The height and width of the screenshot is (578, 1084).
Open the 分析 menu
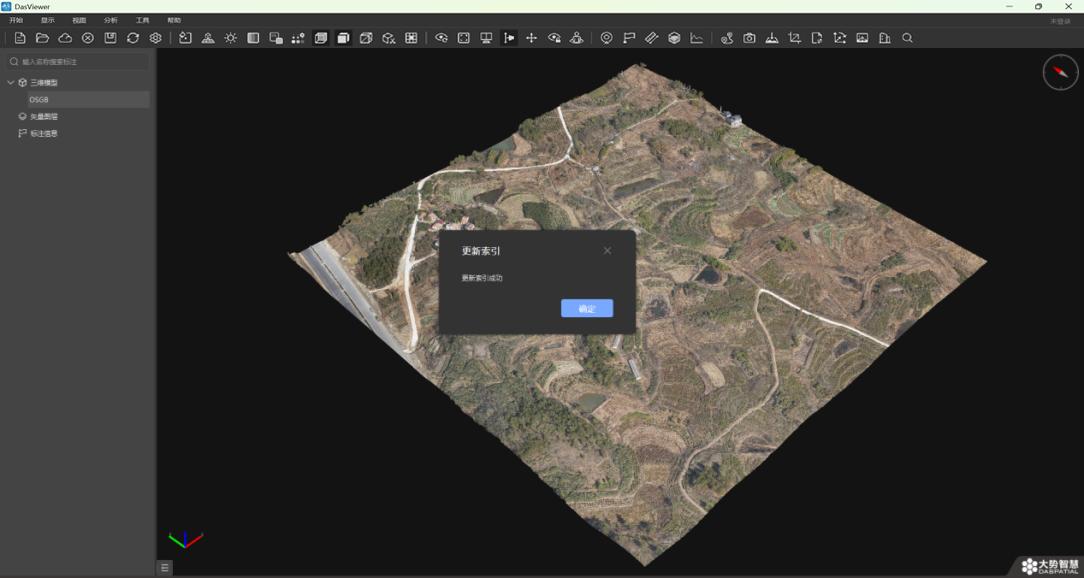point(111,21)
